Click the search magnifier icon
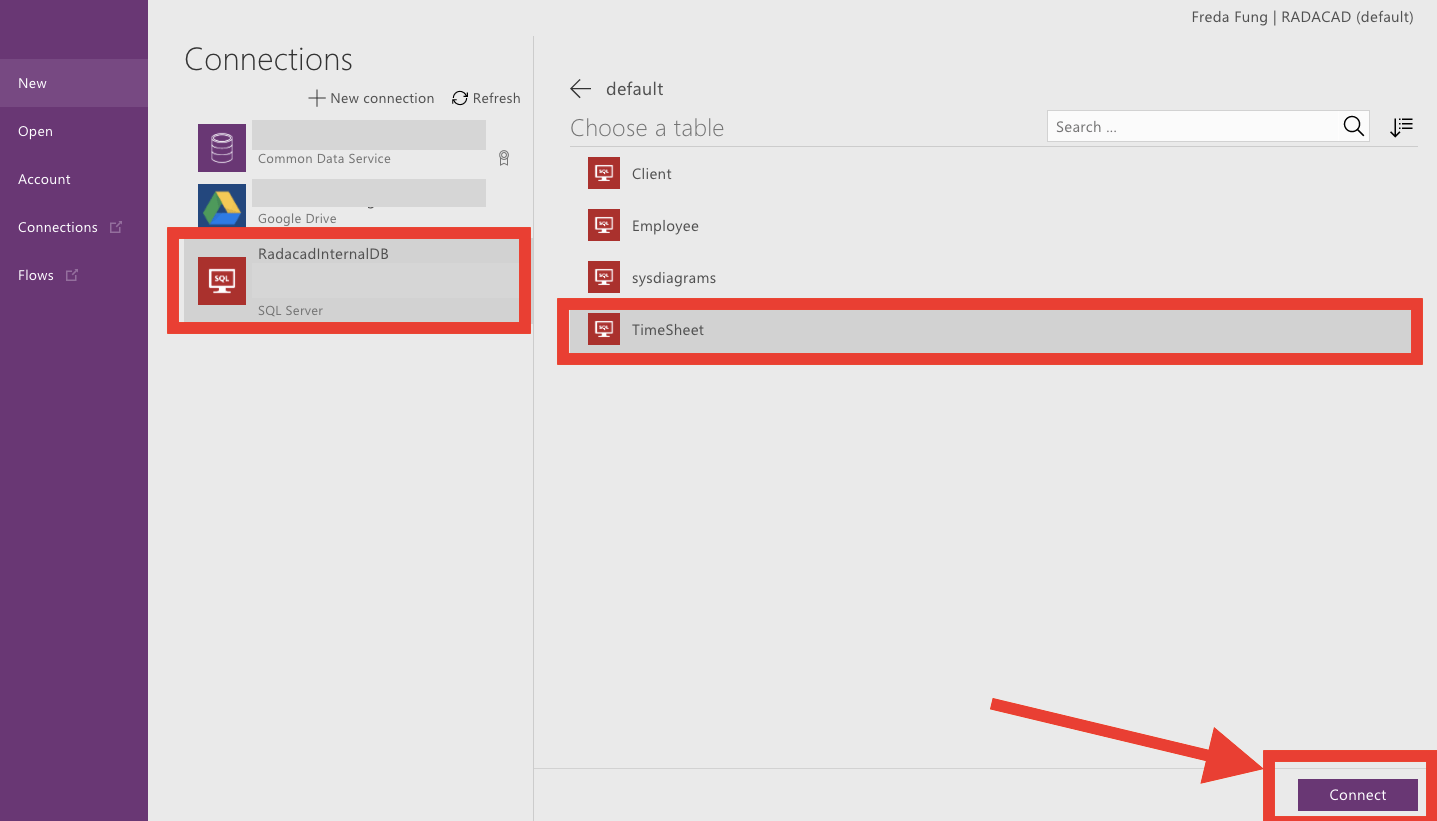The image size is (1437, 821). pos(1352,126)
